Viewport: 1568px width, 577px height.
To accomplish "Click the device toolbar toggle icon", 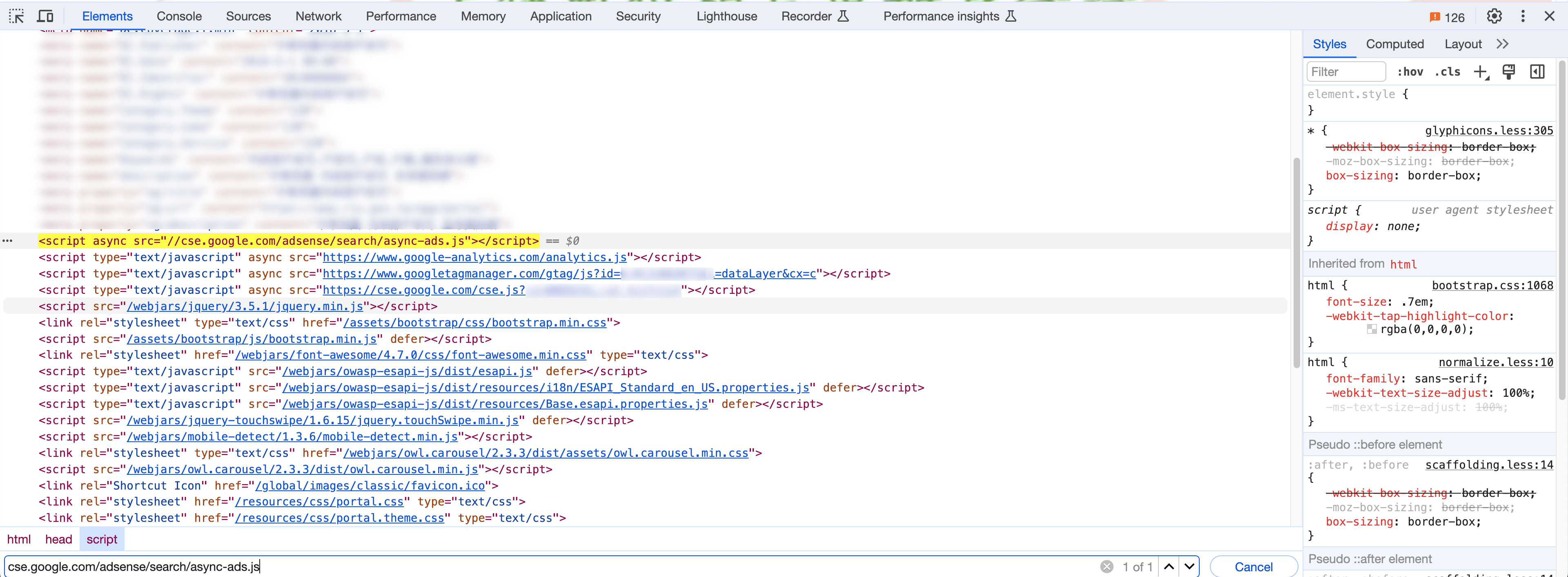I will [46, 15].
